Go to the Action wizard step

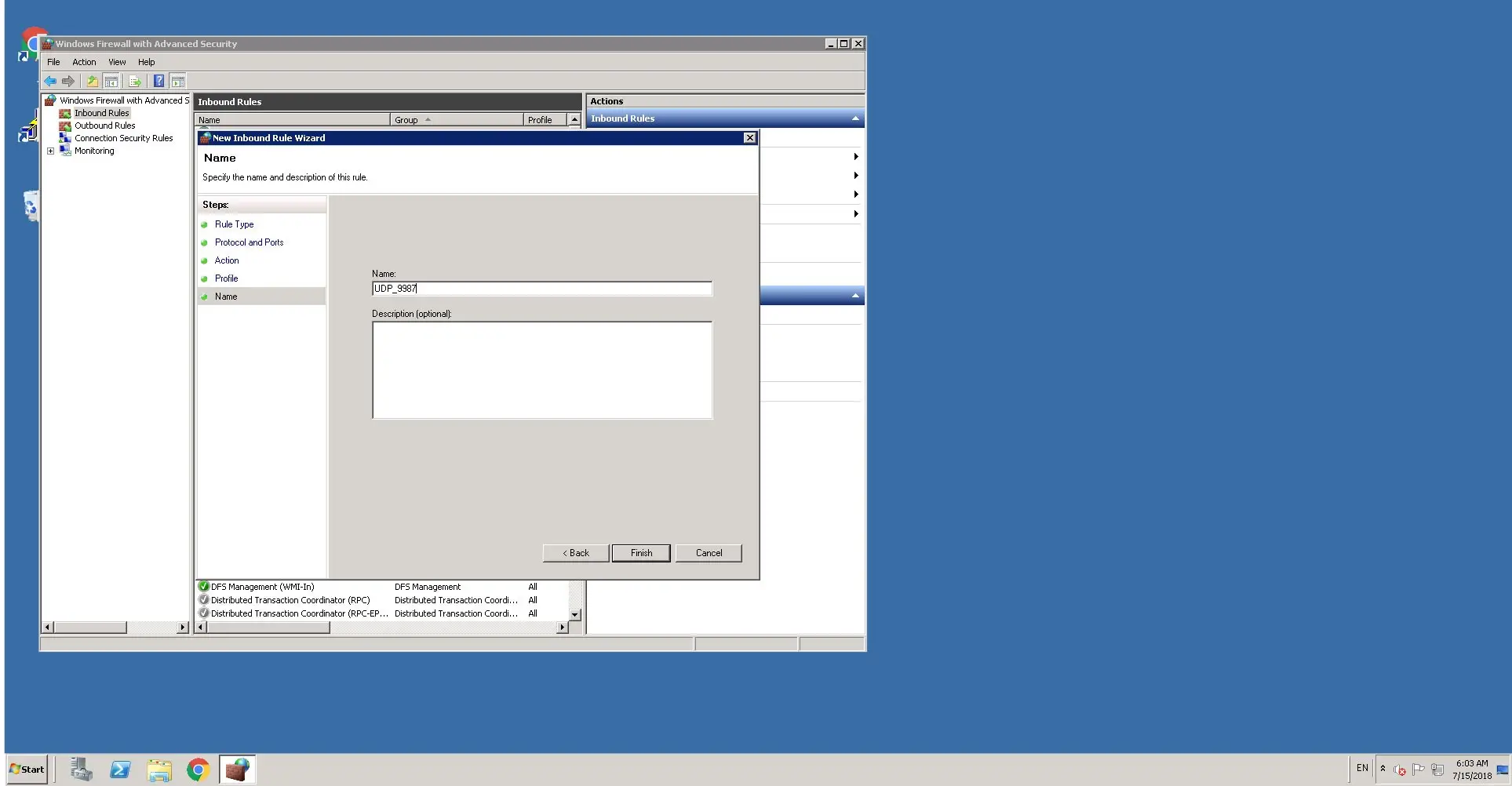click(227, 260)
